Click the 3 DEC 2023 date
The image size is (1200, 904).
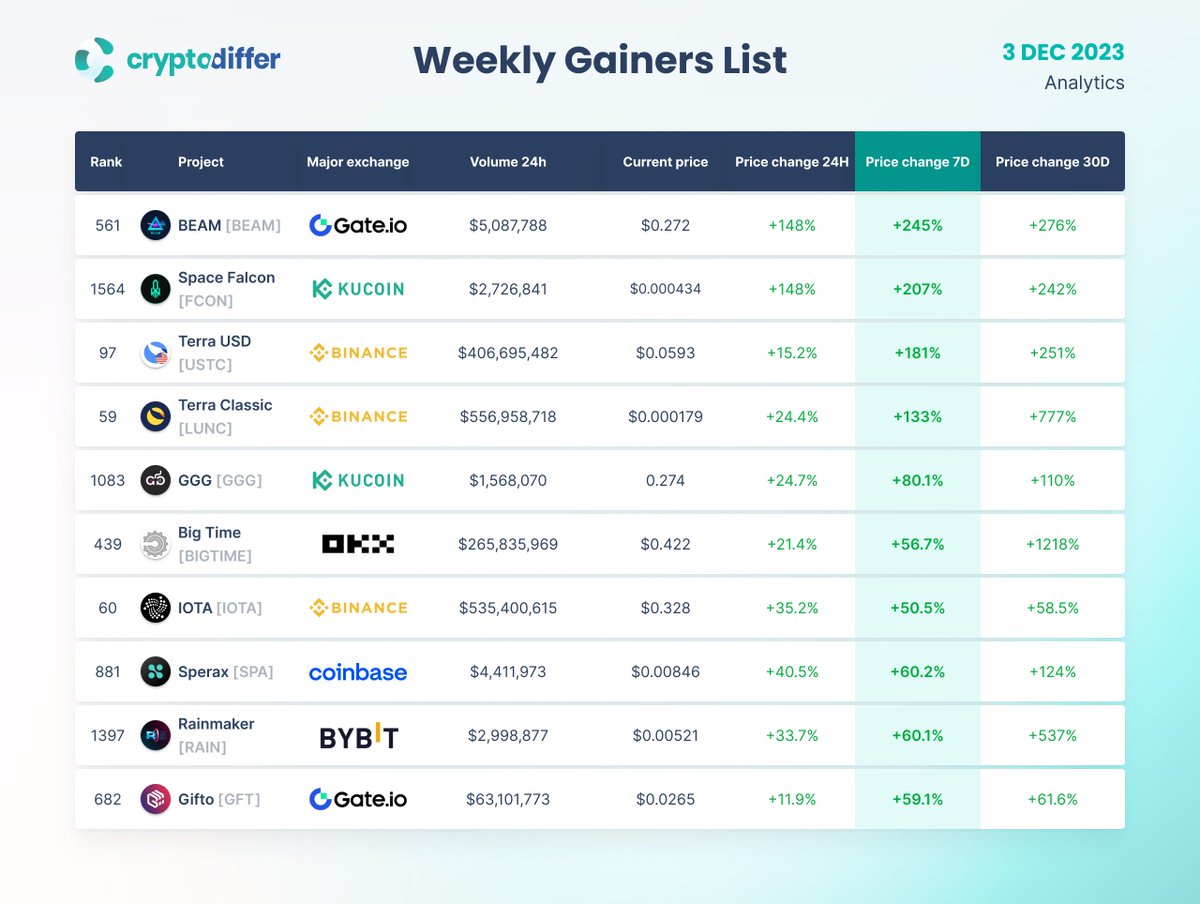(x=1064, y=52)
